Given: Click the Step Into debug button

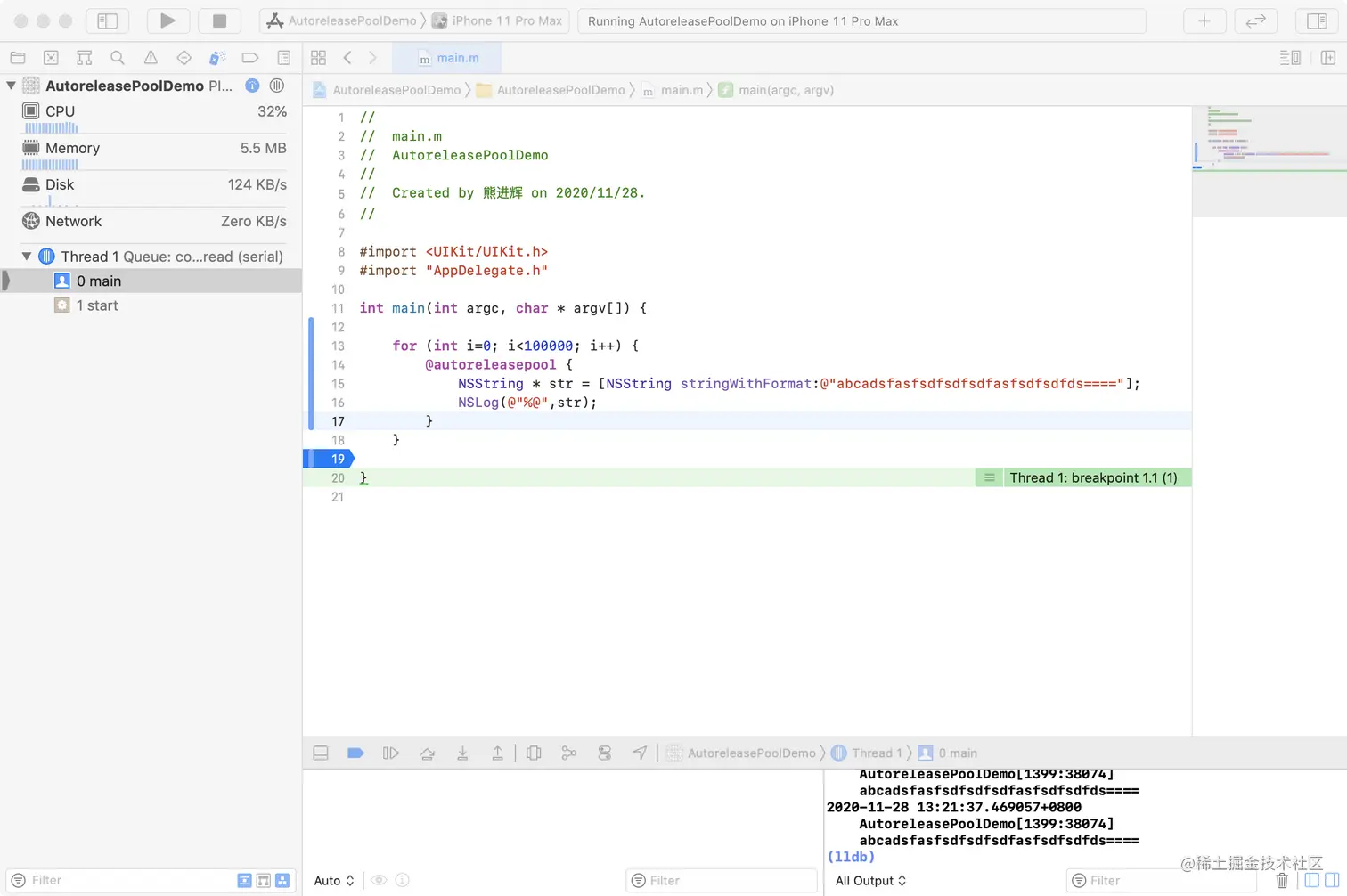Looking at the screenshot, I should tap(462, 753).
